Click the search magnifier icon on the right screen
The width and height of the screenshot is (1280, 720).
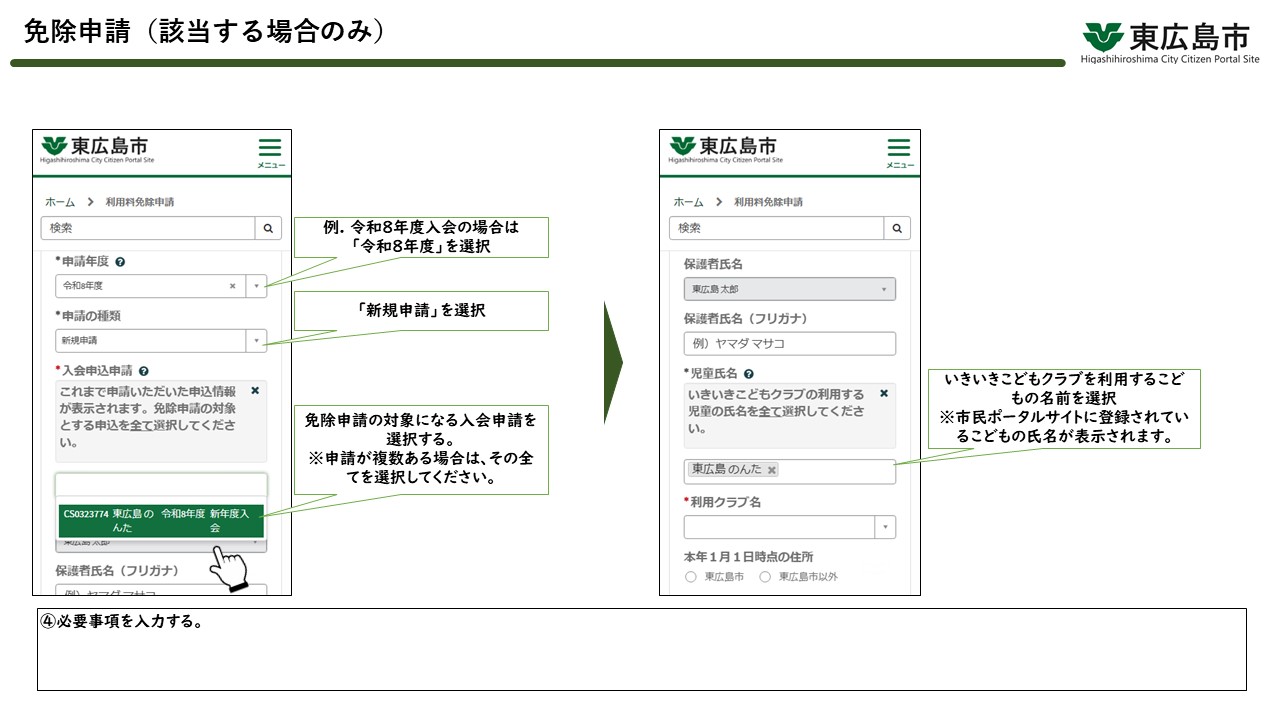(896, 228)
